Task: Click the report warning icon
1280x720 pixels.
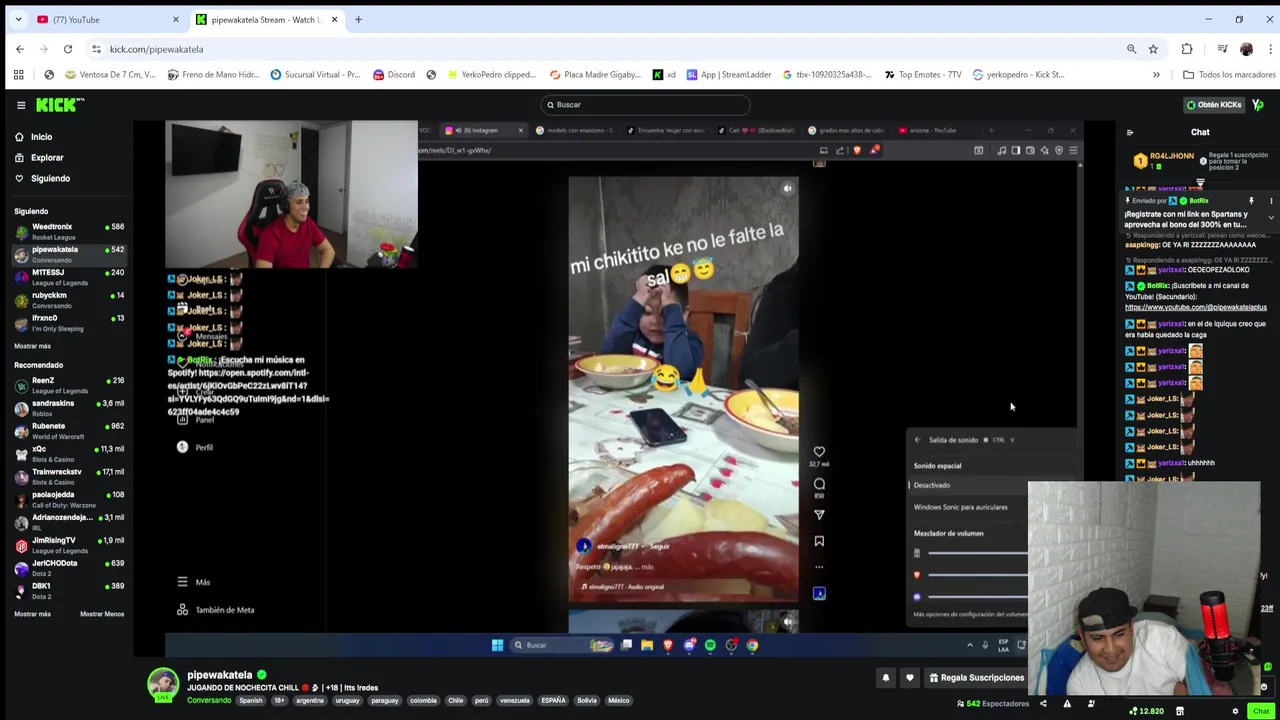Action: pos(1067,704)
